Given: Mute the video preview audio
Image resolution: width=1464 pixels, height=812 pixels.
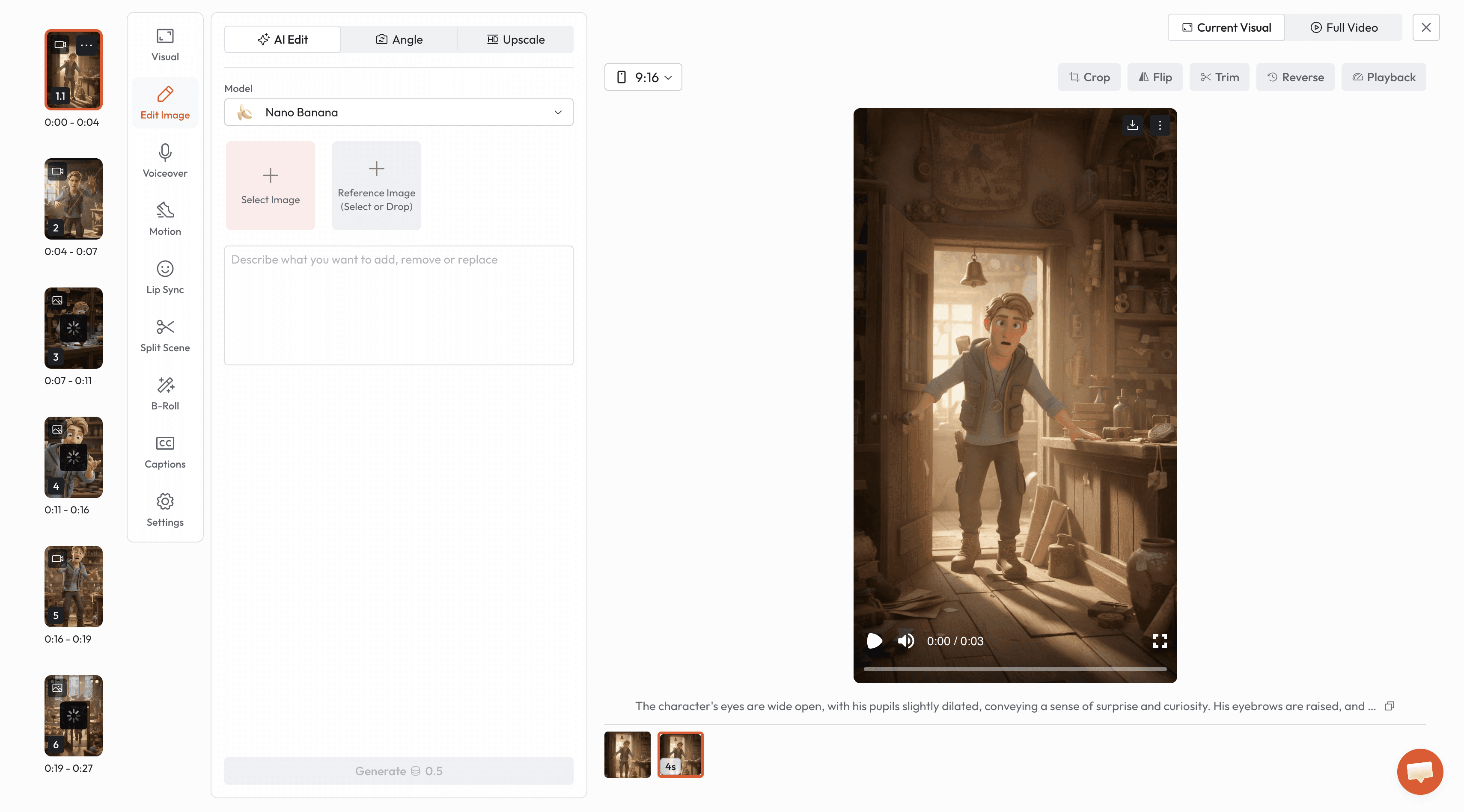Looking at the screenshot, I should [905, 640].
